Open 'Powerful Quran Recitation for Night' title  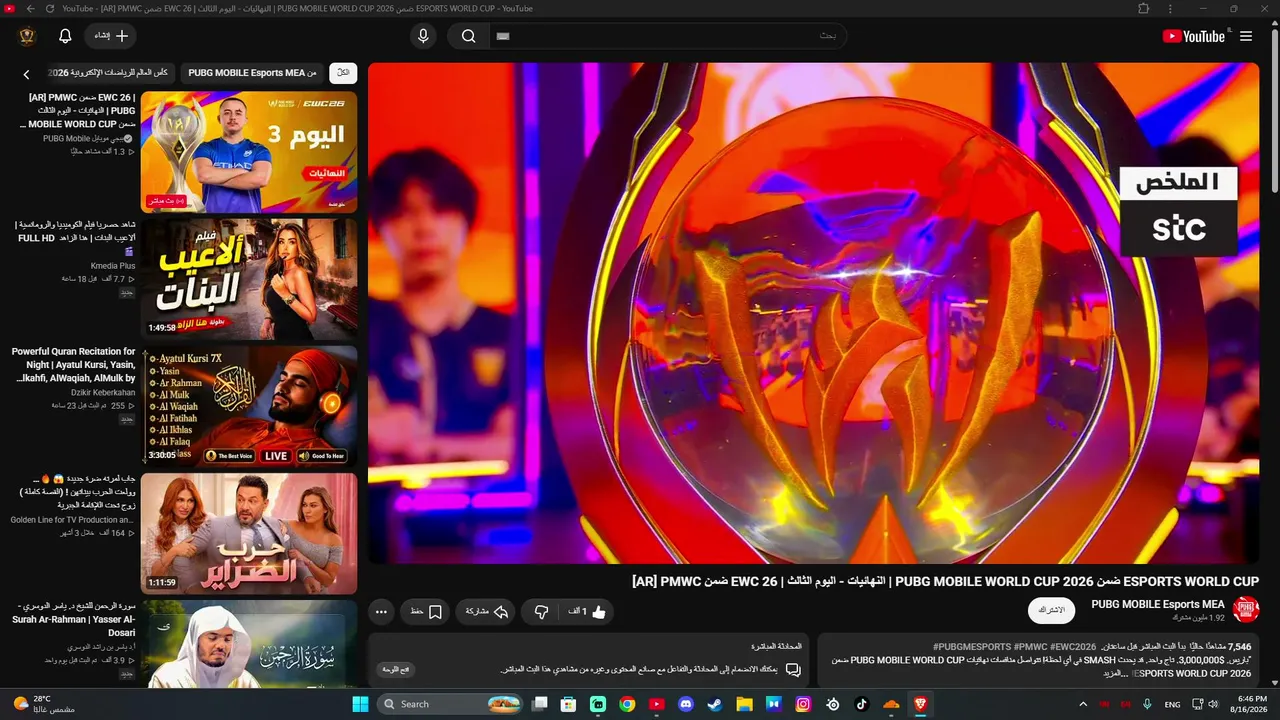(x=73, y=365)
